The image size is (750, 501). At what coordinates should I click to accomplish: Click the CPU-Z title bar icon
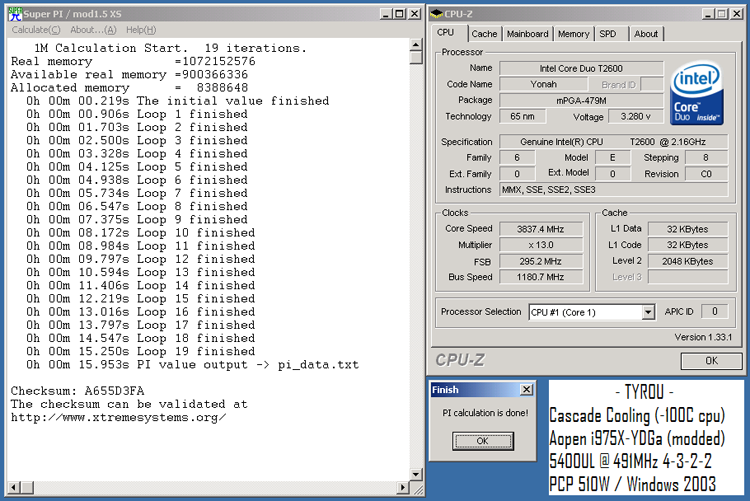[x=436, y=14]
